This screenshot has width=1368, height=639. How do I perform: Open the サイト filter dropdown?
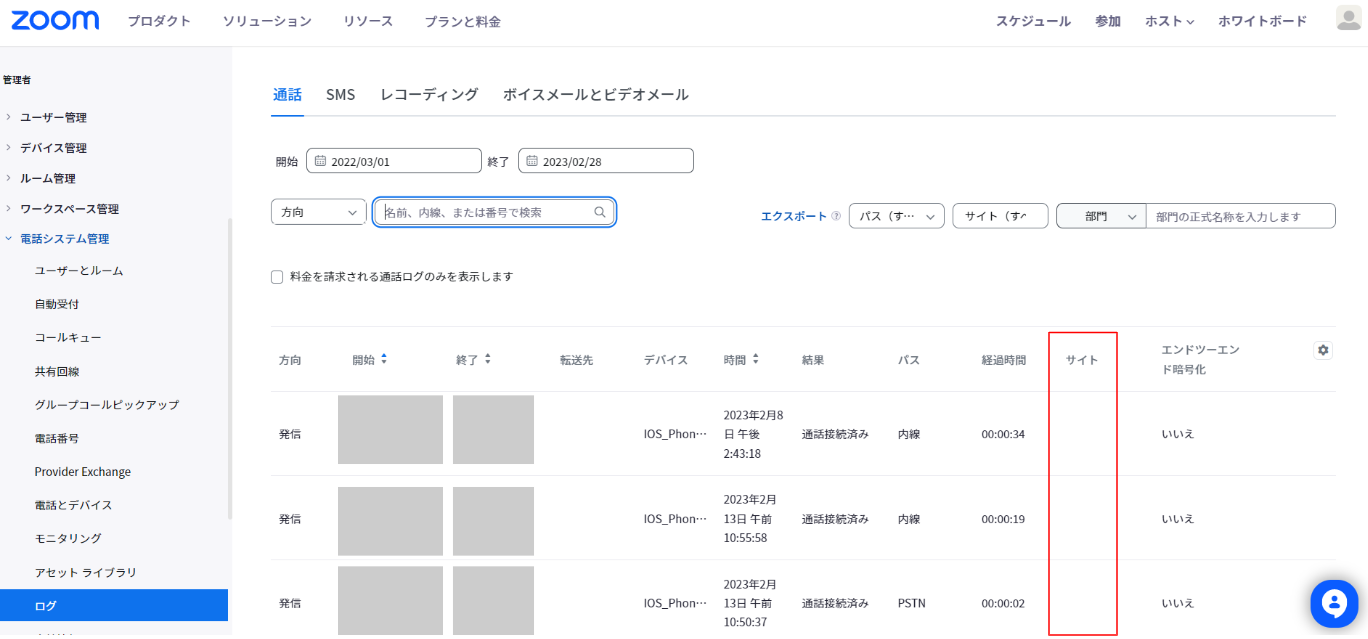1000,216
